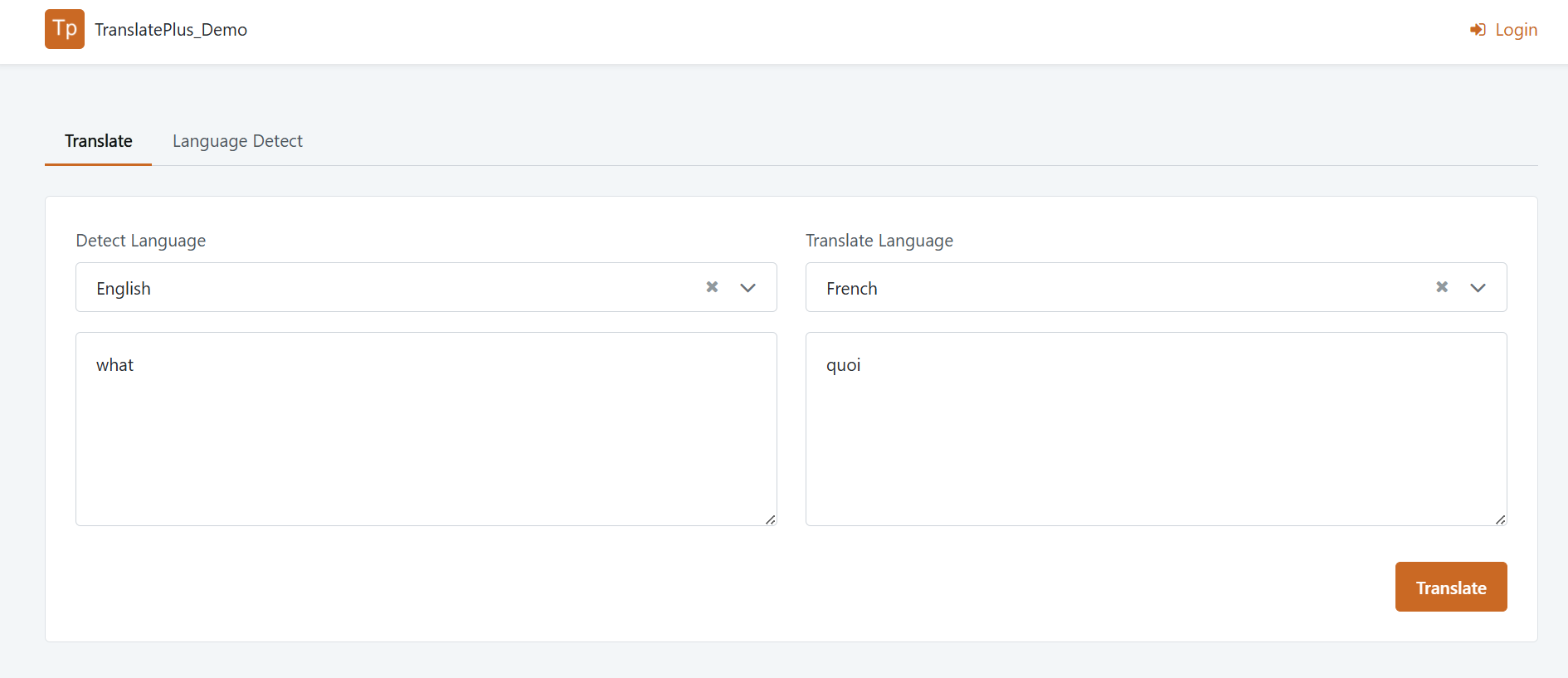Open the English language combo box

coord(426,287)
